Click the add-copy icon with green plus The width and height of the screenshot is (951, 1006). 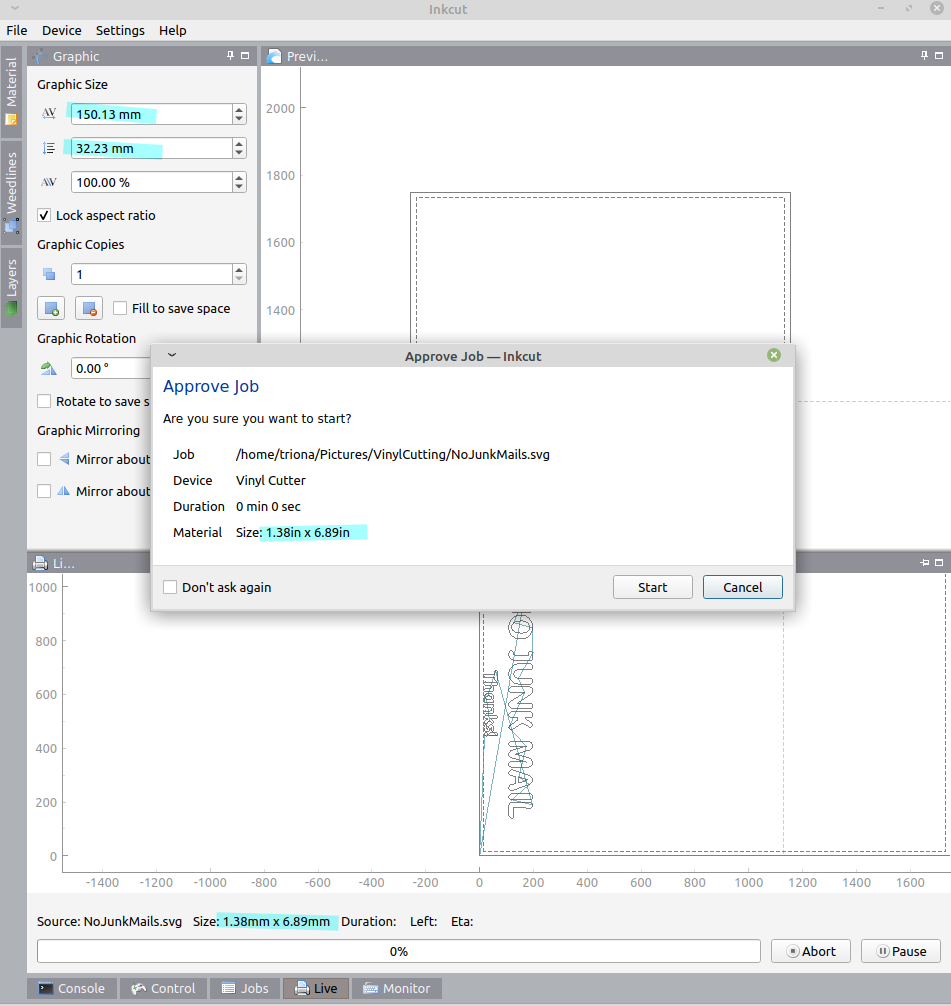tap(51, 308)
